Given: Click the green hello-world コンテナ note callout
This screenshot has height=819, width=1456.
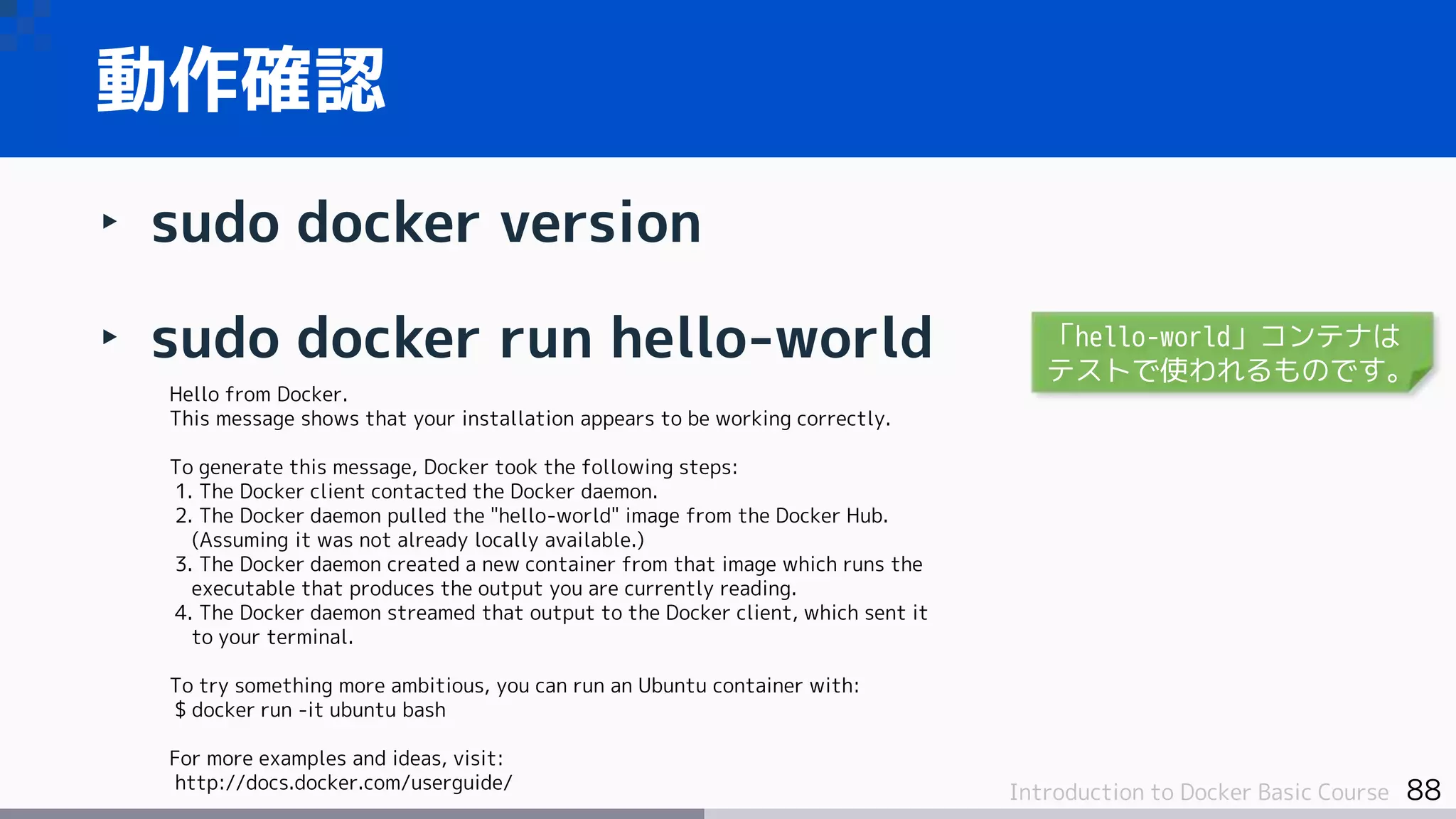Looking at the screenshot, I should click(x=1232, y=353).
